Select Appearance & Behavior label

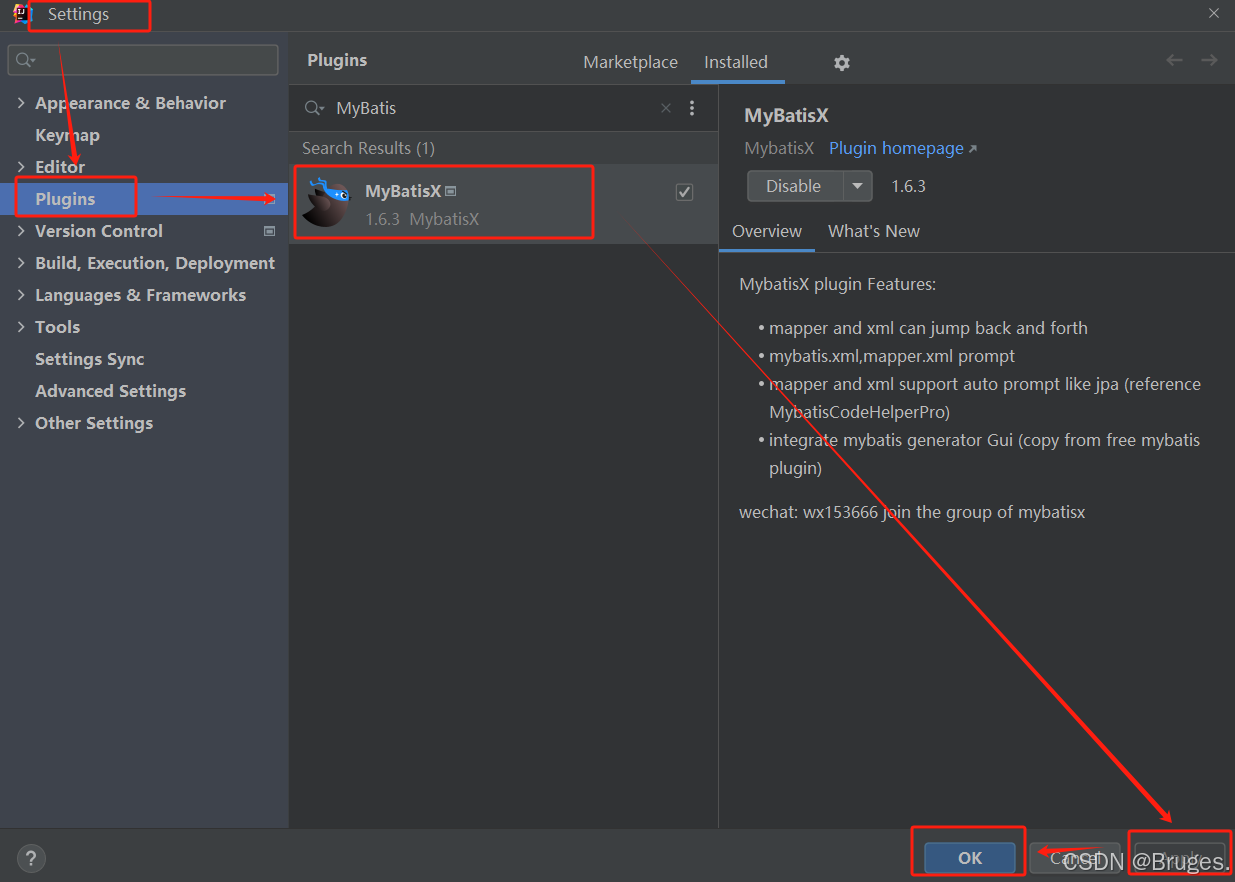(x=130, y=103)
